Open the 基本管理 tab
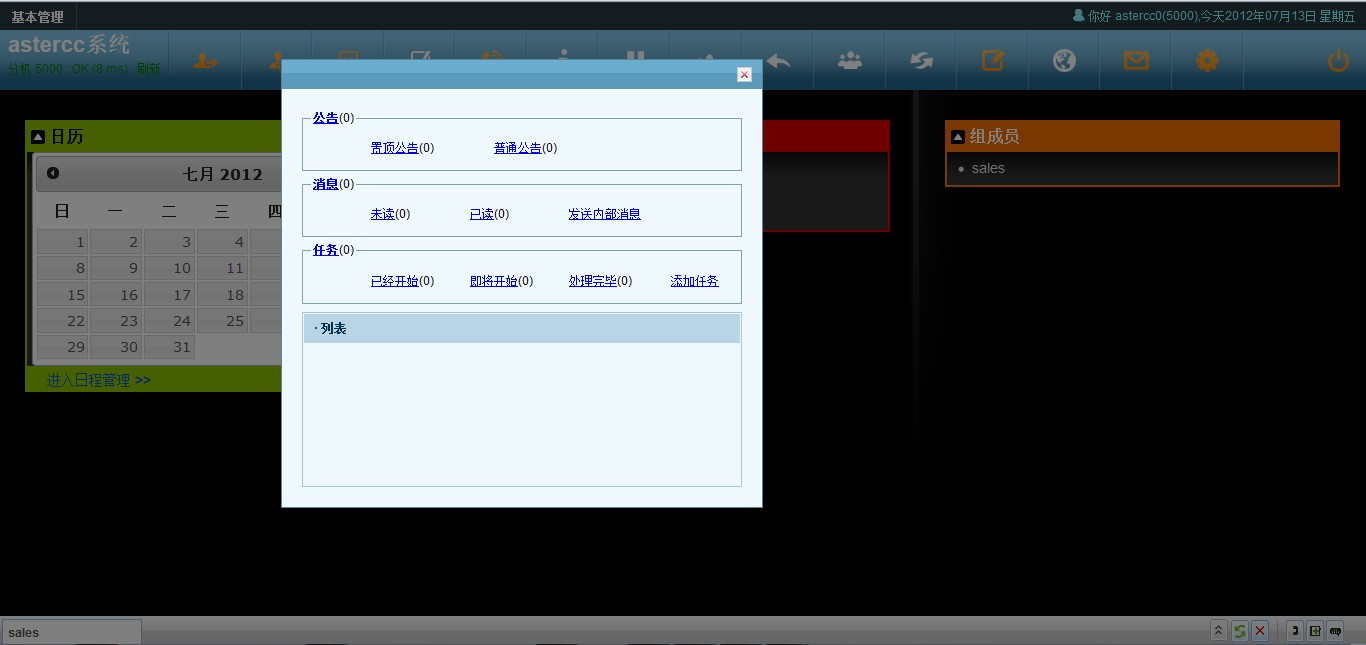Viewport: 1366px width, 645px height. click(x=37, y=17)
